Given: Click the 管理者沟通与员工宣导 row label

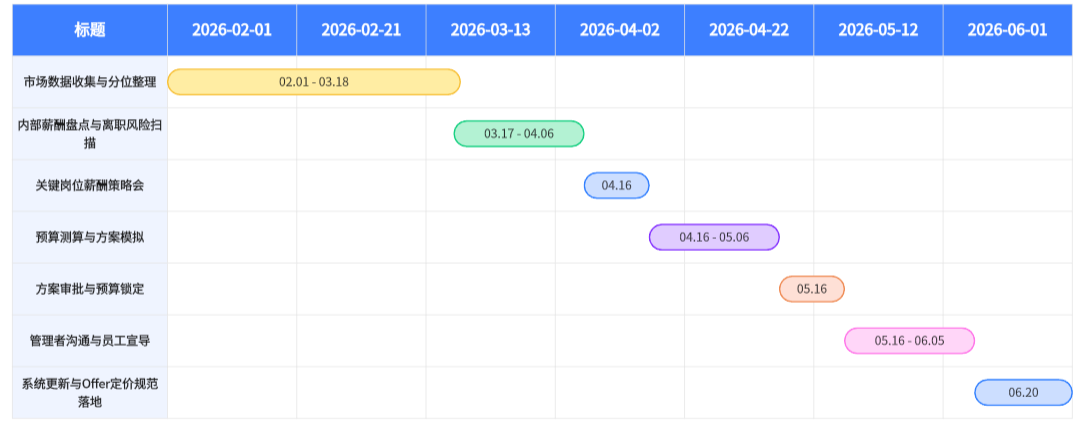Looking at the screenshot, I should 90,341.
